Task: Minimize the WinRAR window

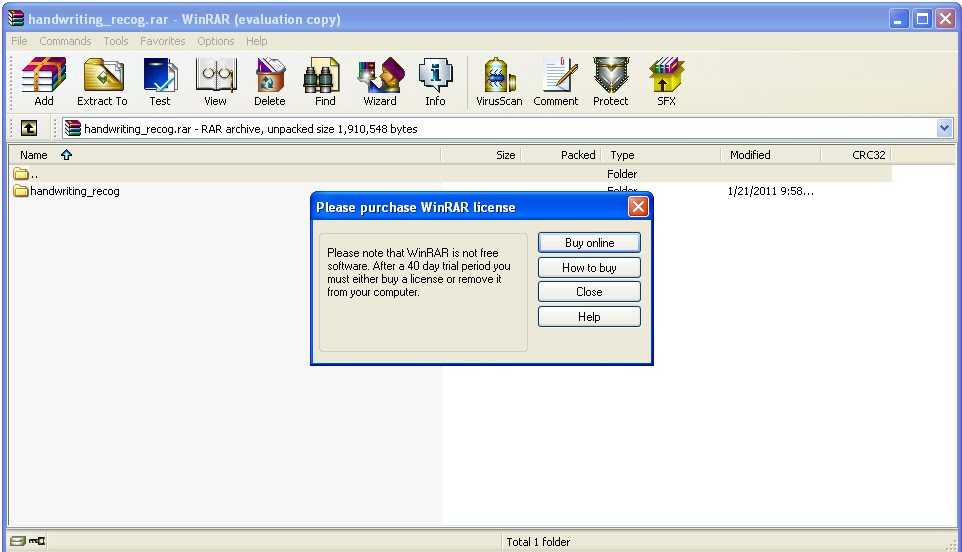Action: click(x=899, y=19)
